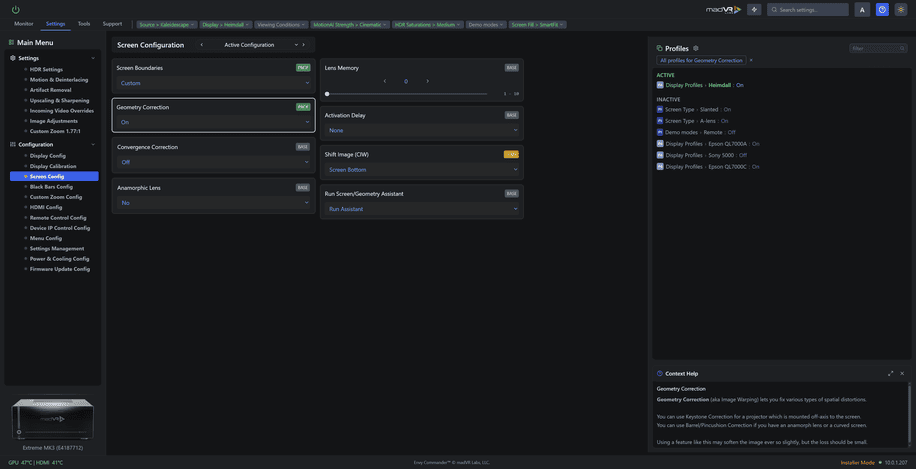The image size is (916, 469).
Task: Collapse the Configuration section in Main Menu
Action: coord(93,144)
